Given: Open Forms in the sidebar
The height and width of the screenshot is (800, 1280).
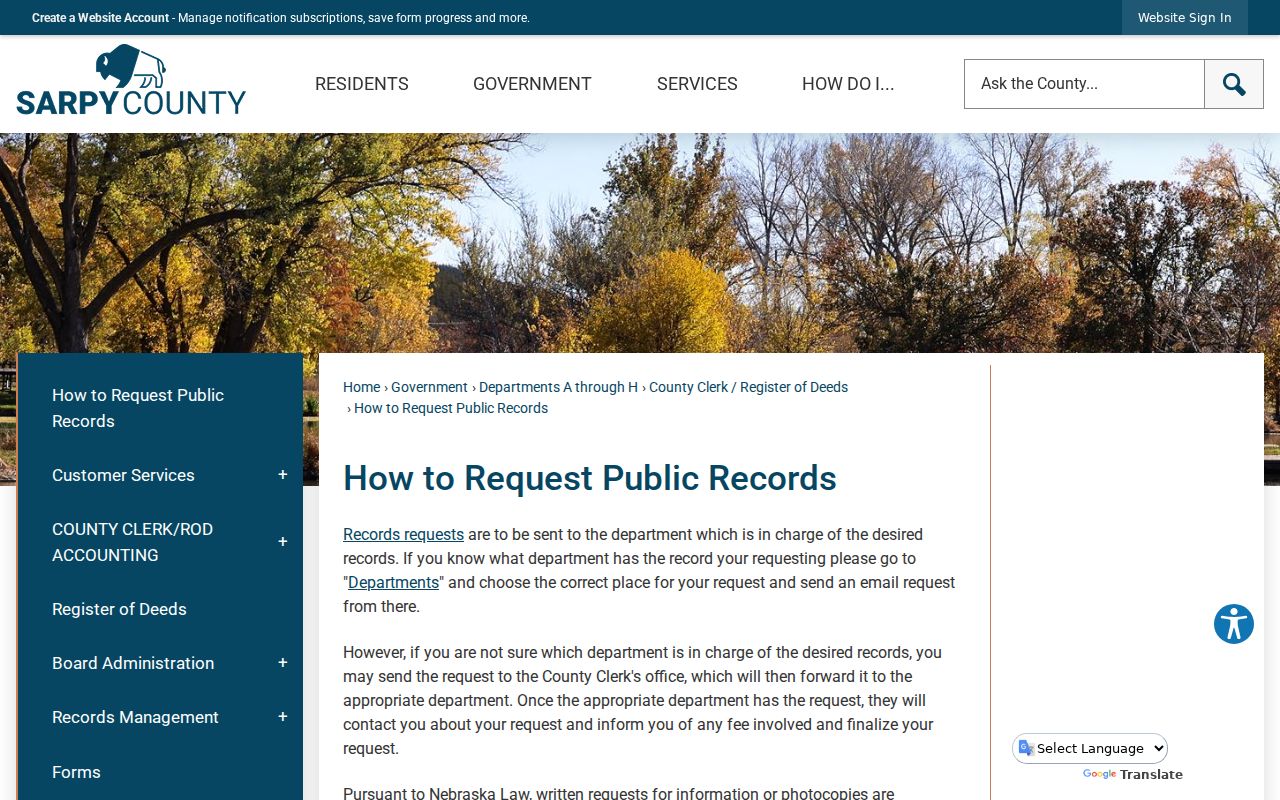Looking at the screenshot, I should pos(76,772).
